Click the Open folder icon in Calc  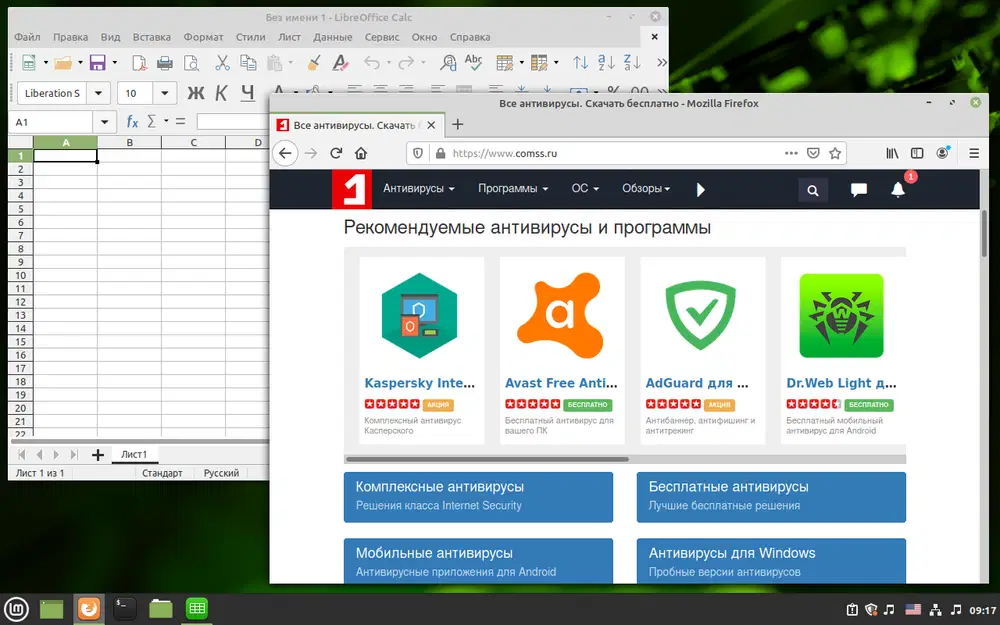click(x=62, y=62)
